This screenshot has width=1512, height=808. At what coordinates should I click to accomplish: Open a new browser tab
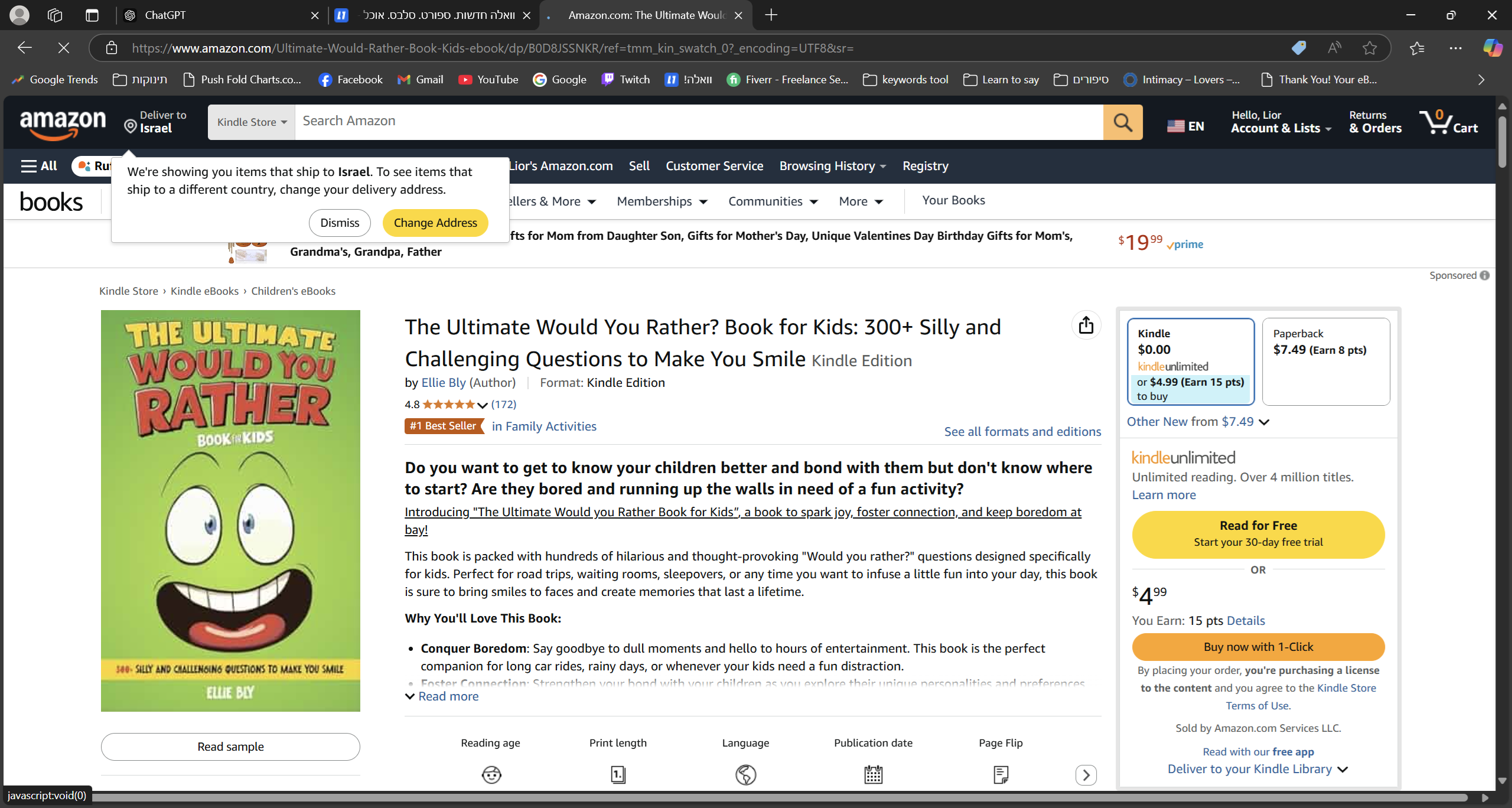pos(771,15)
